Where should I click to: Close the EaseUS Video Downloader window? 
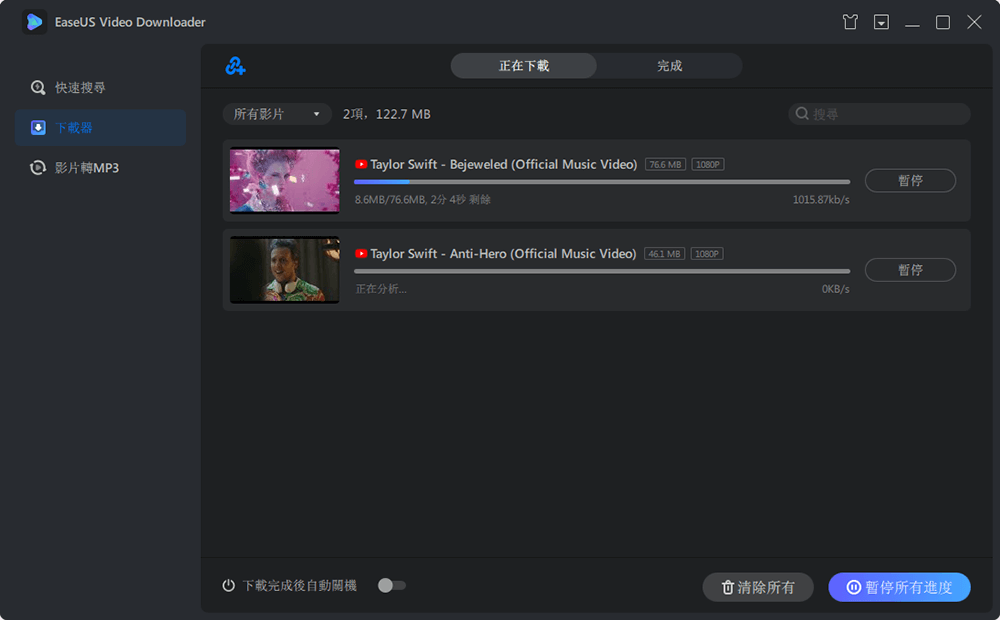pos(974,22)
